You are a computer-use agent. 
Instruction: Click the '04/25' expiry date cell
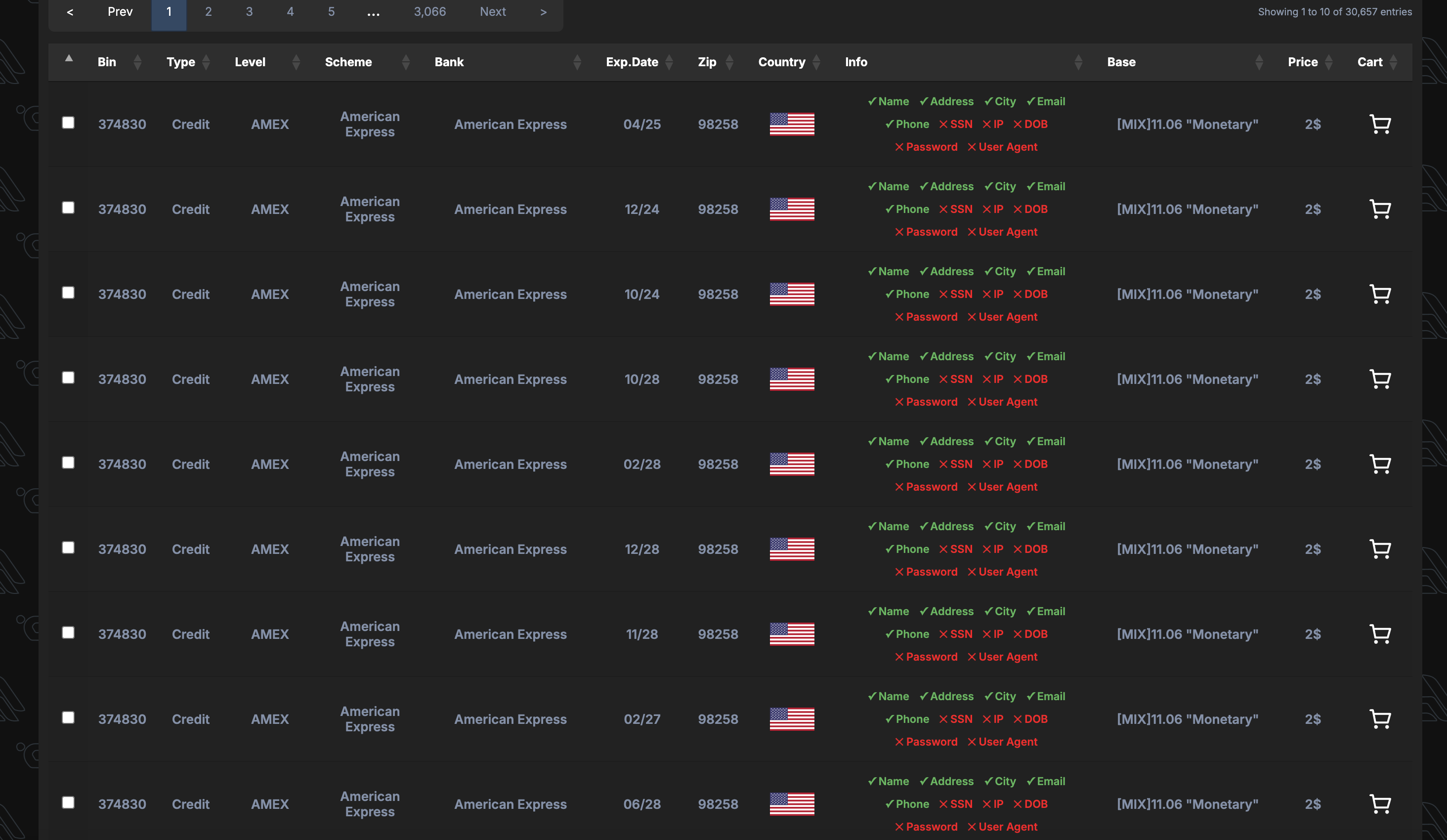pos(642,124)
